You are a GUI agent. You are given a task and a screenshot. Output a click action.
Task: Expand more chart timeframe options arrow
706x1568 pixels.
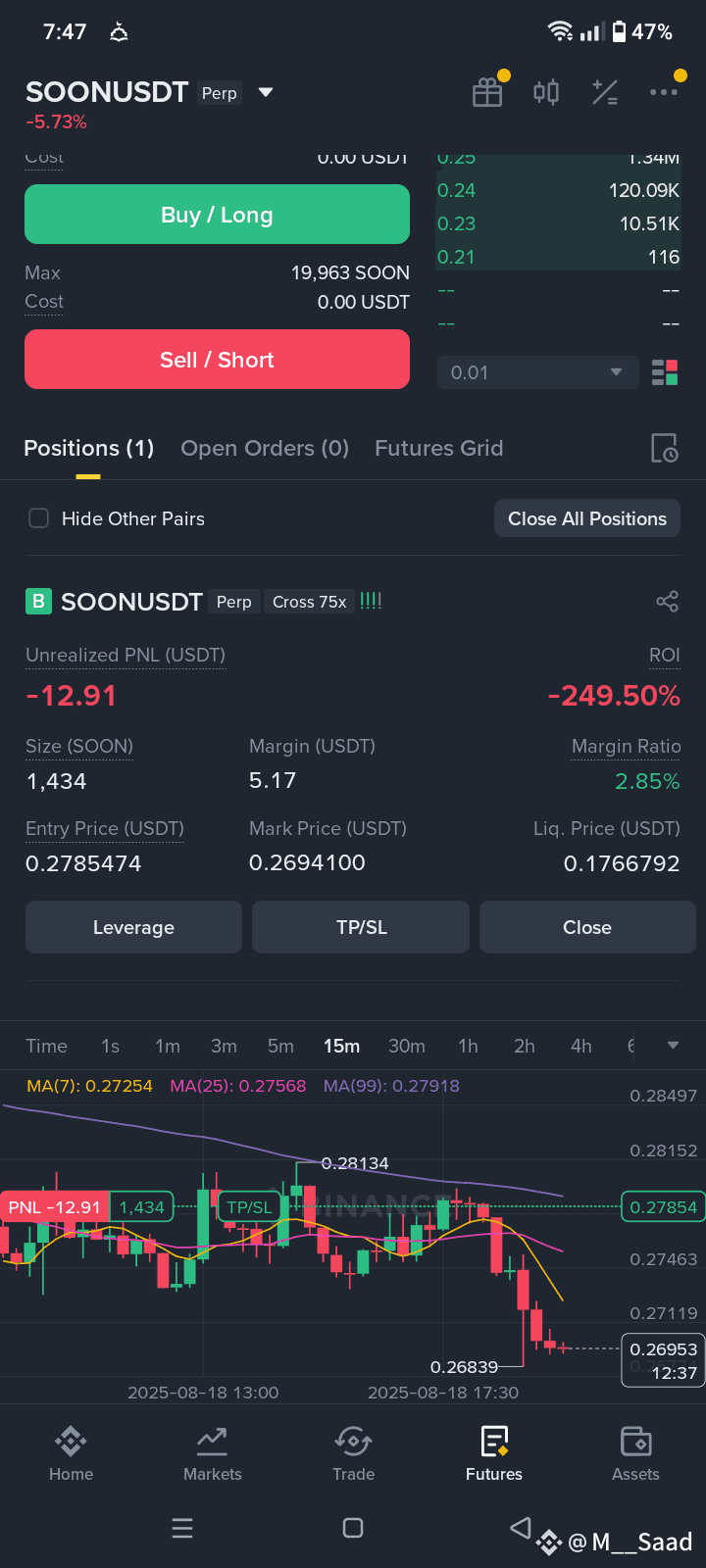pos(673,1046)
